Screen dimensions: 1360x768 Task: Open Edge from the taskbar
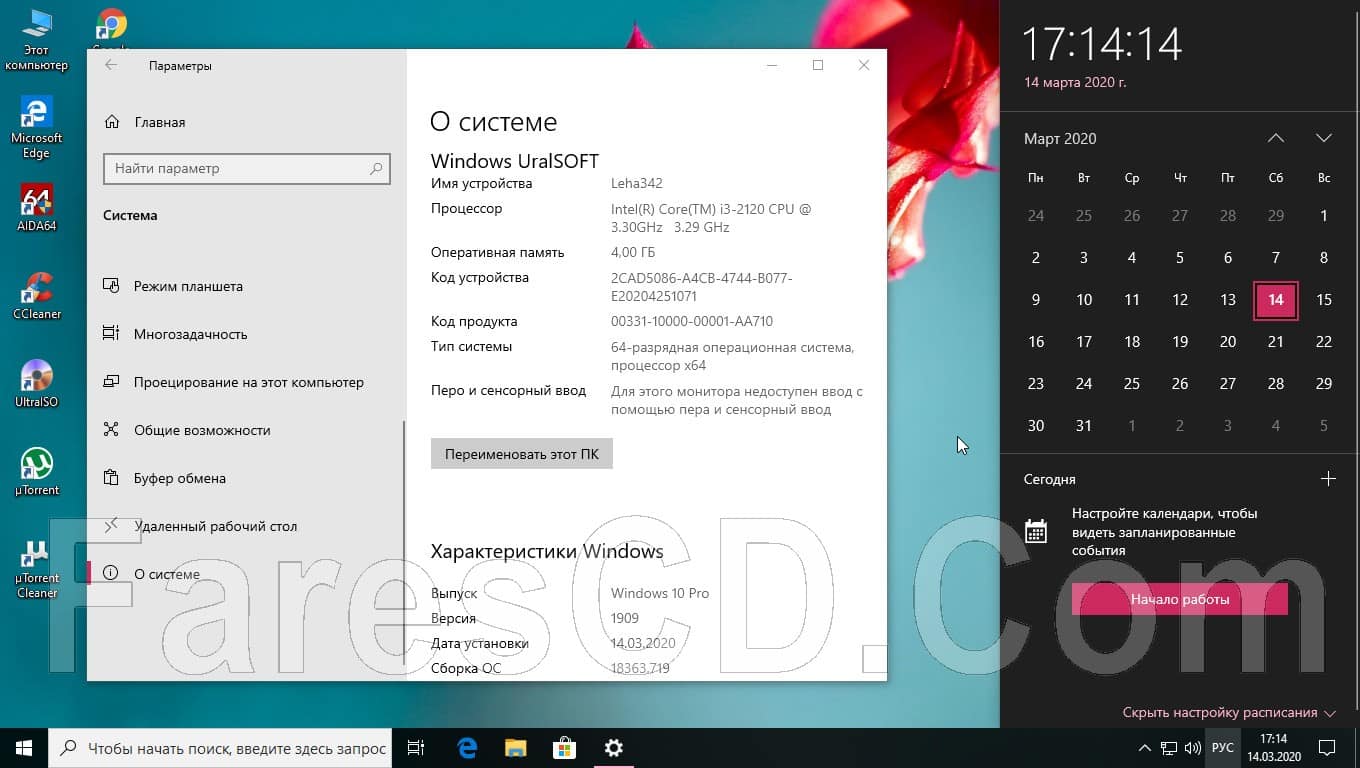467,748
